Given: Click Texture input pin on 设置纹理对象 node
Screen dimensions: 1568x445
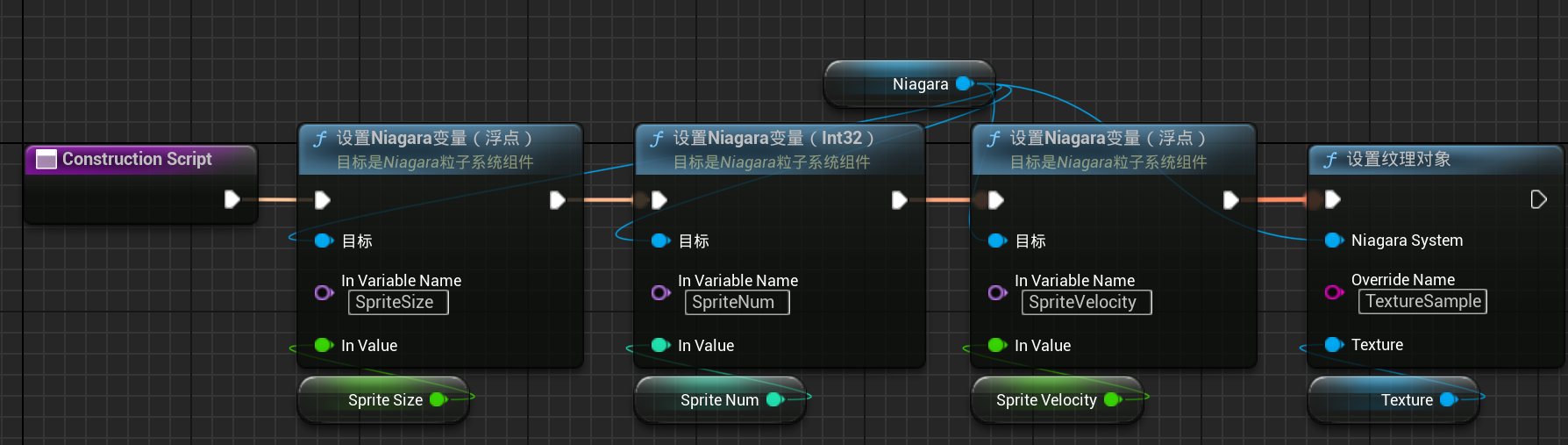Looking at the screenshot, I should point(1334,344).
